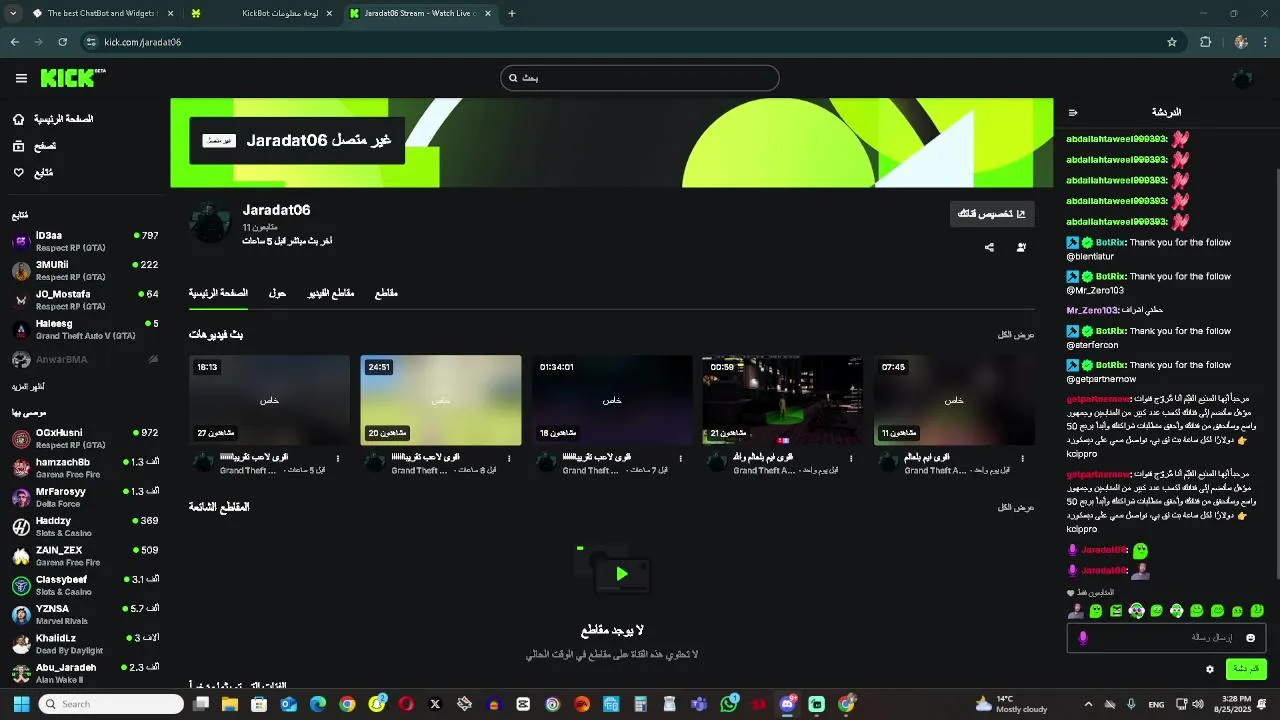Open the 00:59 video thumbnail
1280x720 pixels.
(783, 400)
